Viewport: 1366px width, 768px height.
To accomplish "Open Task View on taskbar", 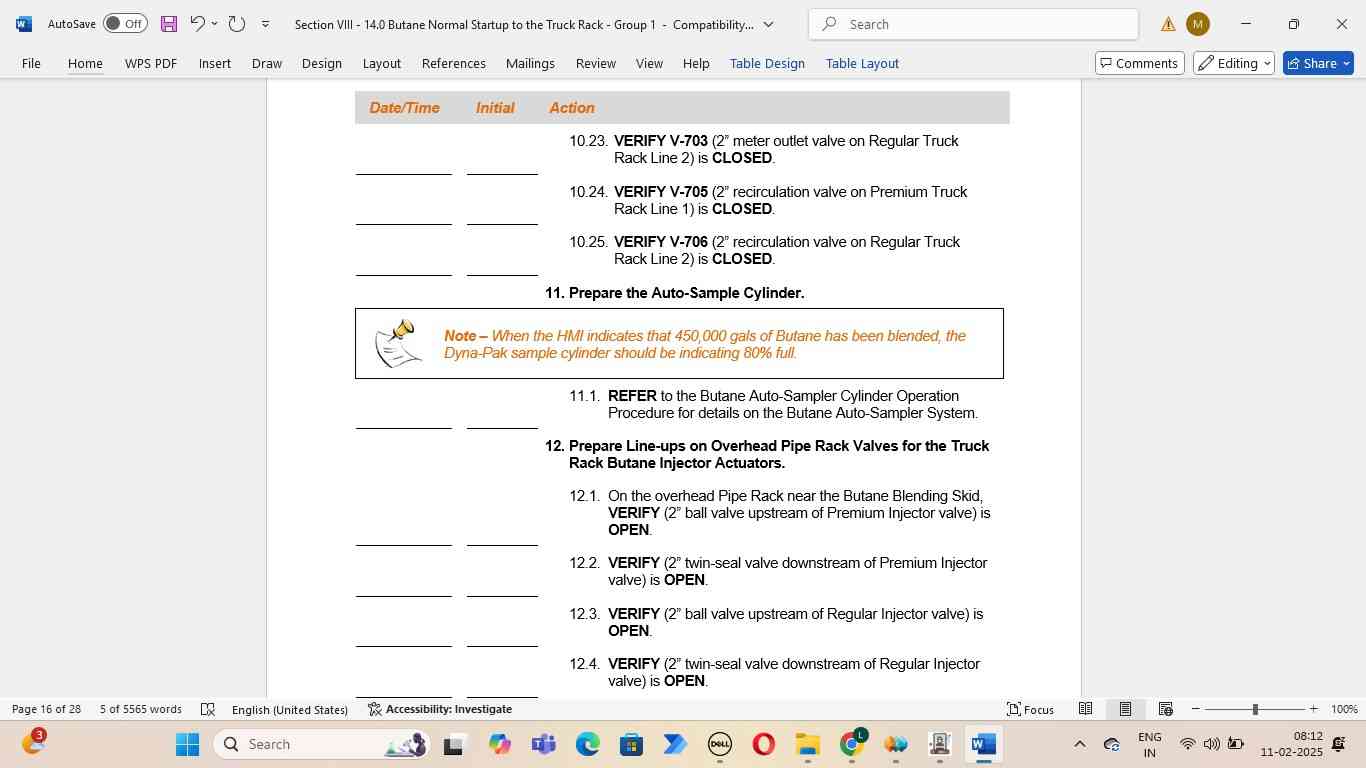I will click(454, 744).
